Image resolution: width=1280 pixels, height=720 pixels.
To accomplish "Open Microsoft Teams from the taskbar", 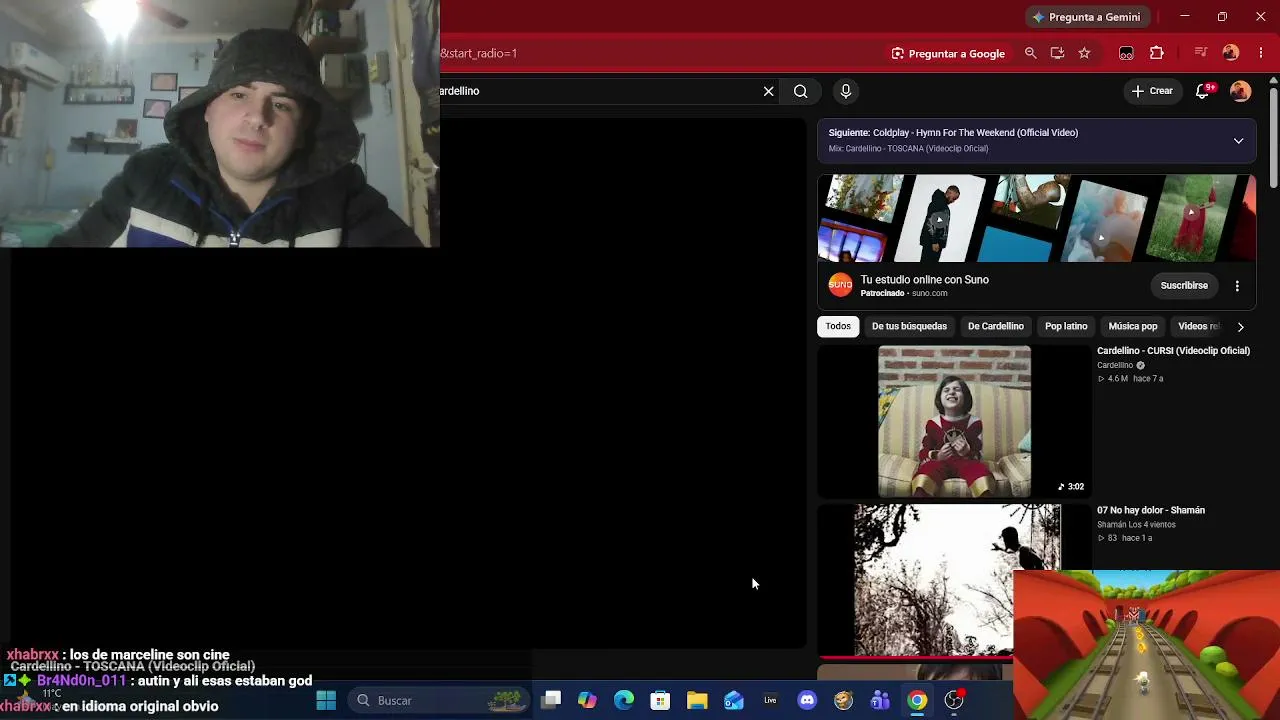I will [880, 700].
